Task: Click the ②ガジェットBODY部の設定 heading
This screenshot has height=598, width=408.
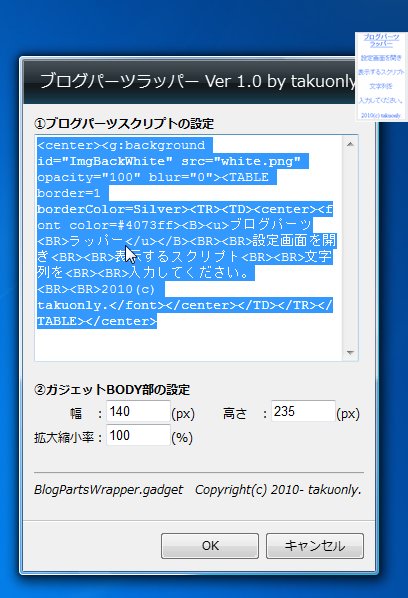Action: click(x=112, y=390)
